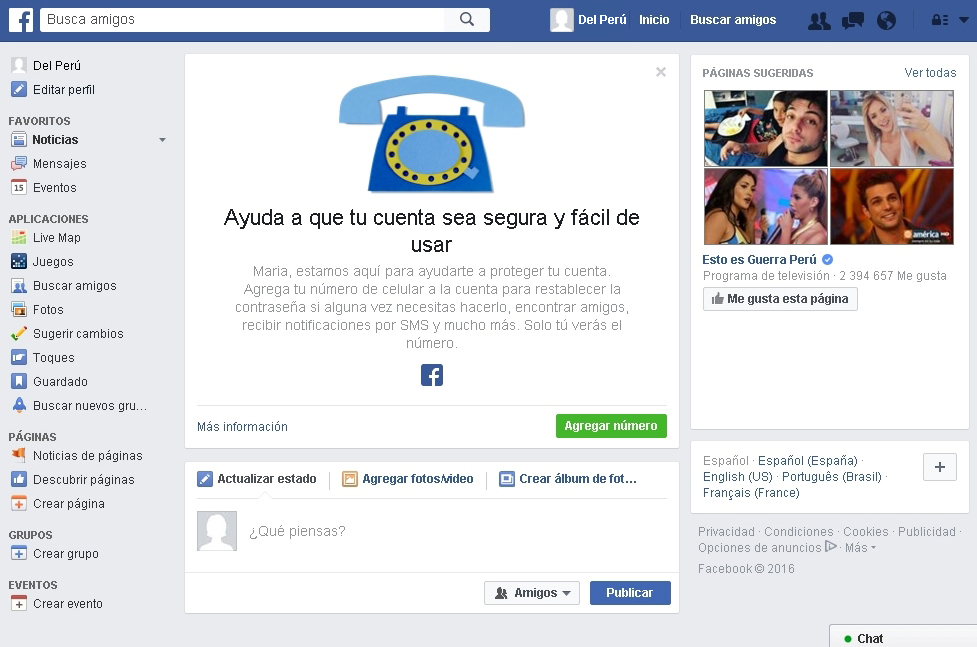Click the Live Map icon
Image resolution: width=977 pixels, height=647 pixels.
coord(19,237)
